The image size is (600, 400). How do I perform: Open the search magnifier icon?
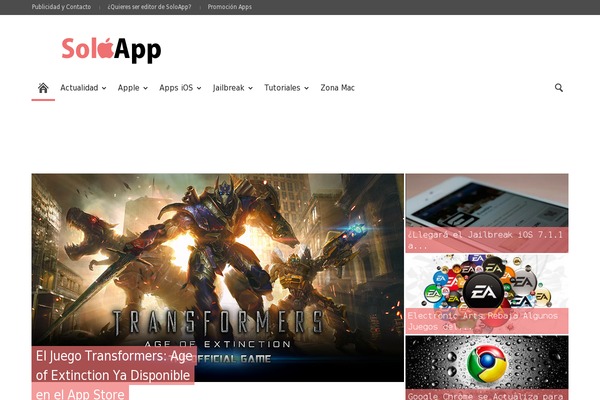point(559,88)
